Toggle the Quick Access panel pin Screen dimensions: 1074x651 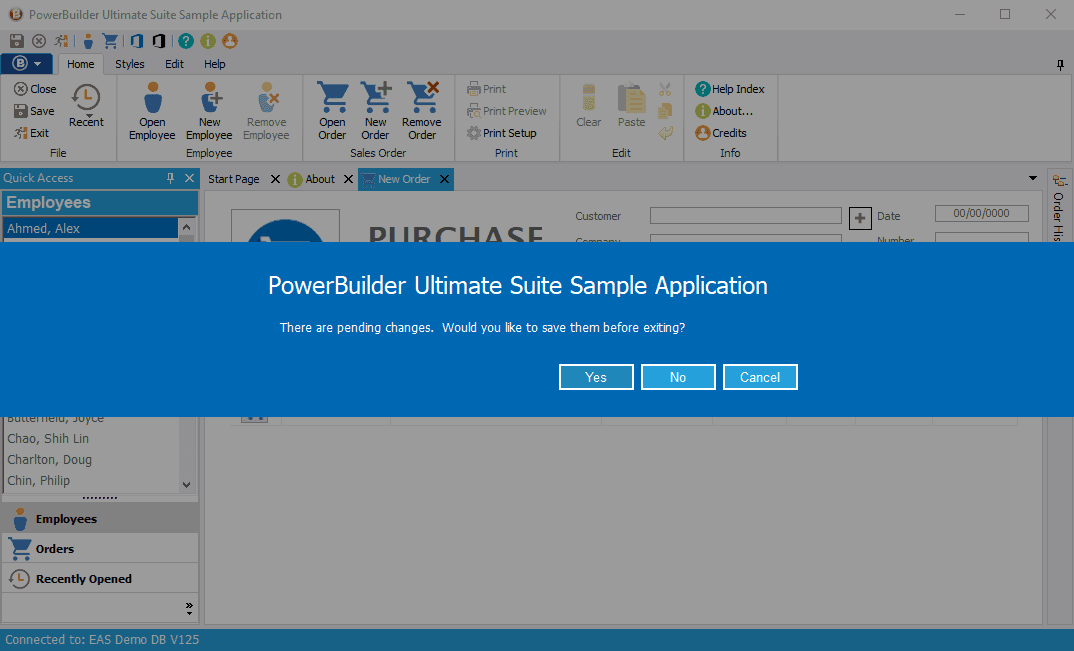(170, 178)
